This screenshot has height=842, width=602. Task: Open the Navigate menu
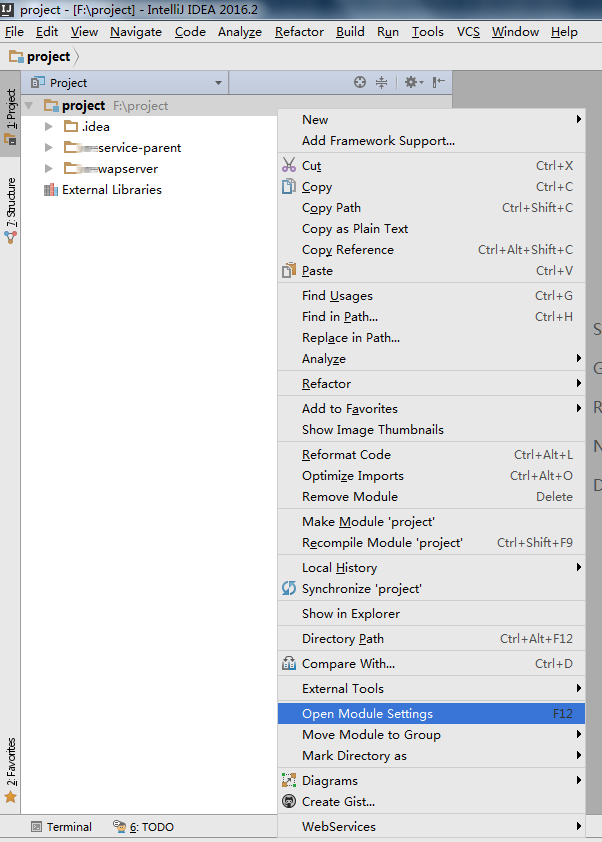coord(136,32)
